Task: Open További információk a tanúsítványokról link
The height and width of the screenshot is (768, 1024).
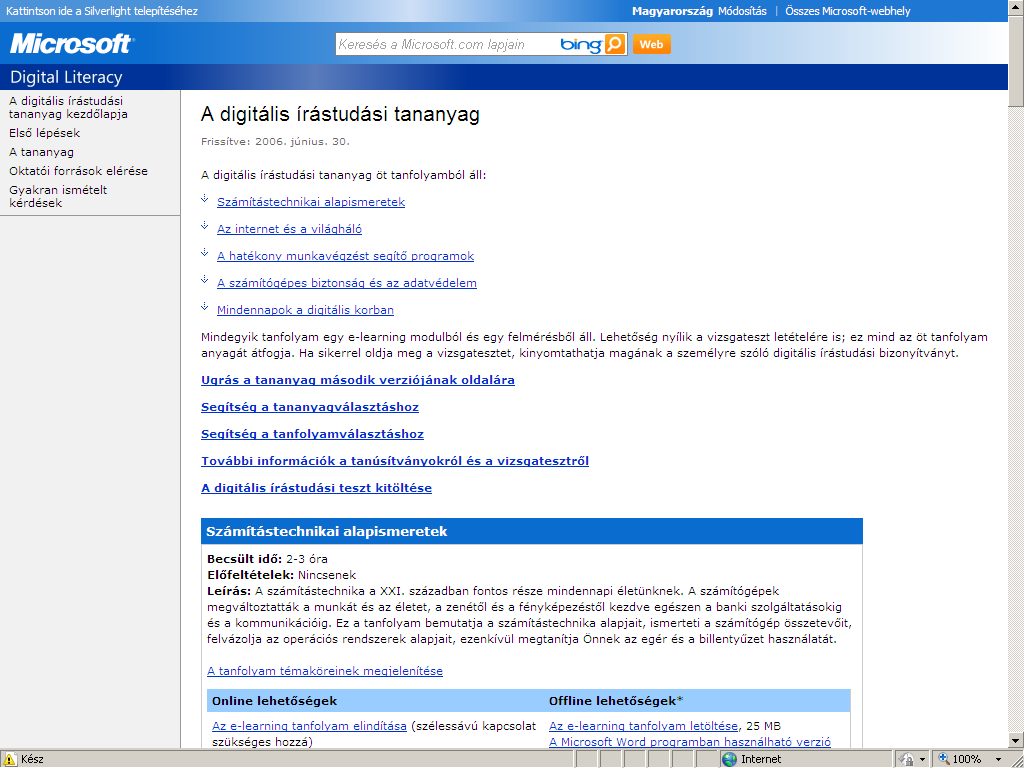Action: (x=395, y=461)
